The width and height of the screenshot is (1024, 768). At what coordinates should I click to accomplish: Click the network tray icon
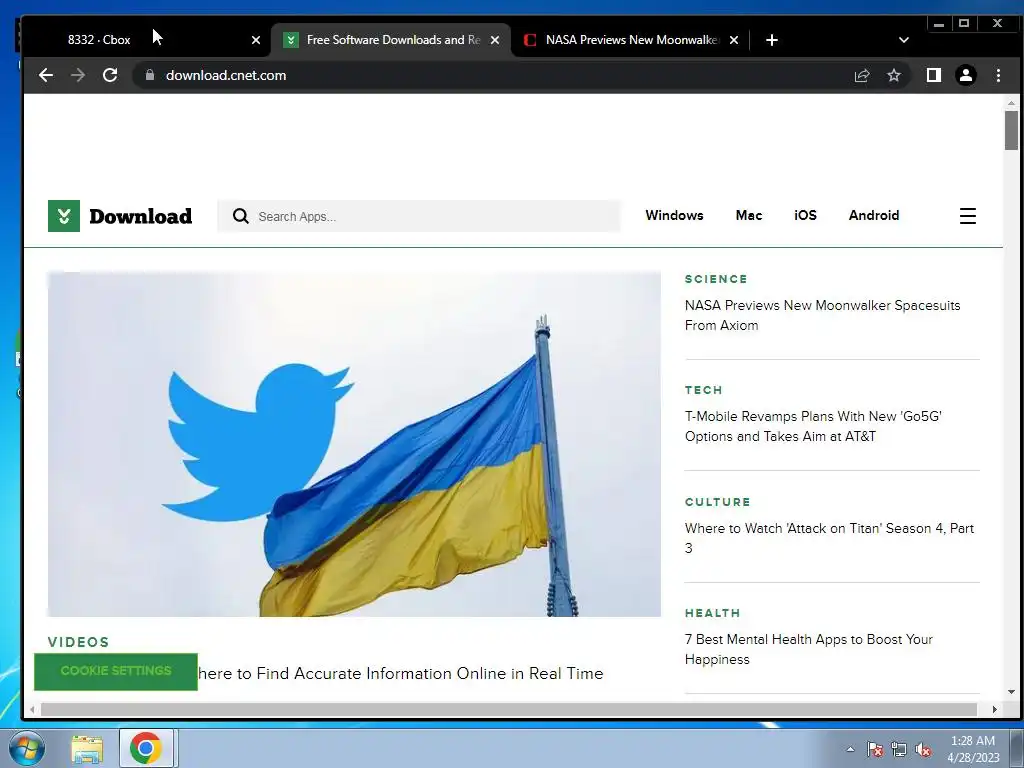coord(899,749)
